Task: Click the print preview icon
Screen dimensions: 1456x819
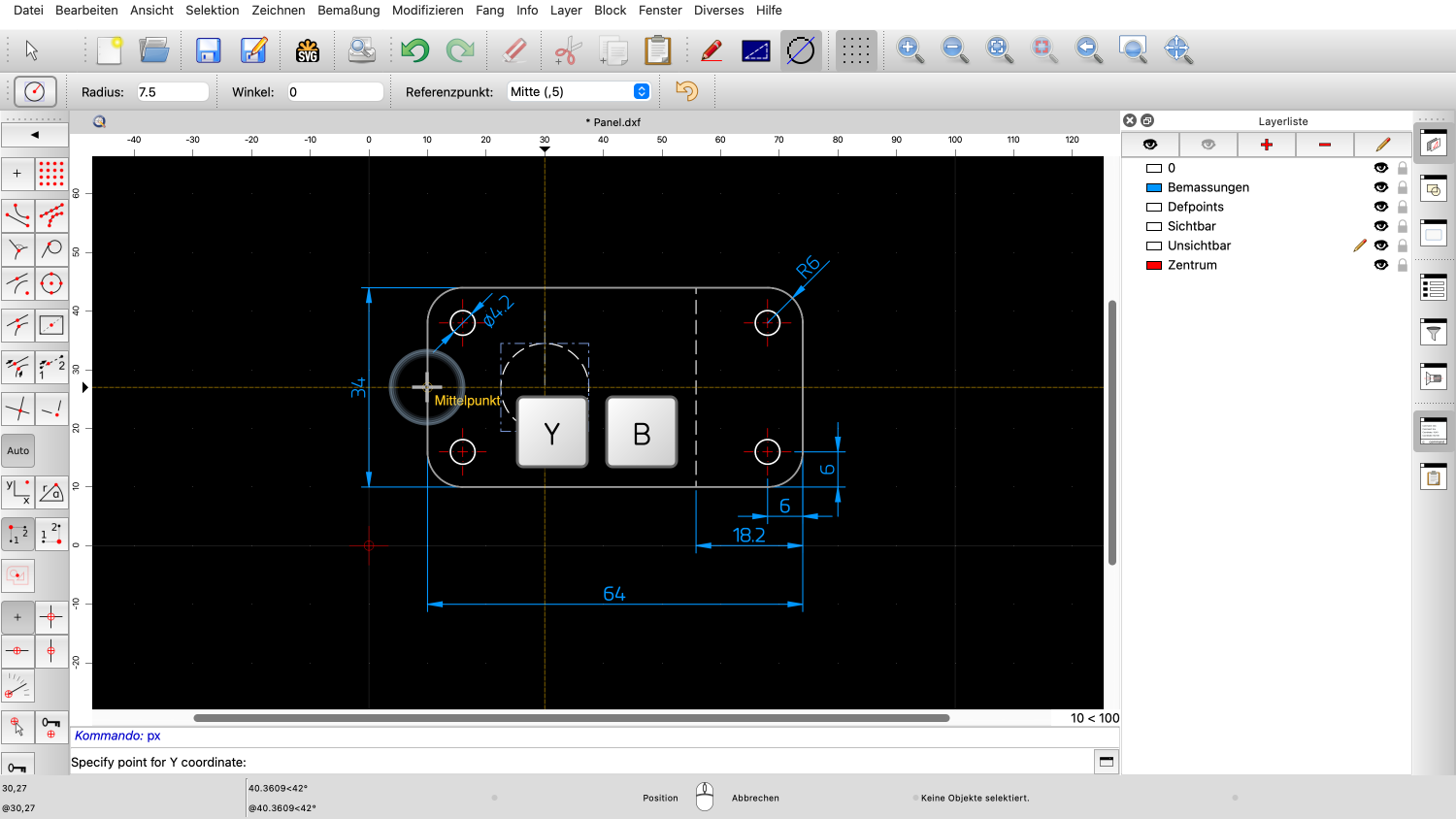Action: pyautogui.click(x=361, y=49)
